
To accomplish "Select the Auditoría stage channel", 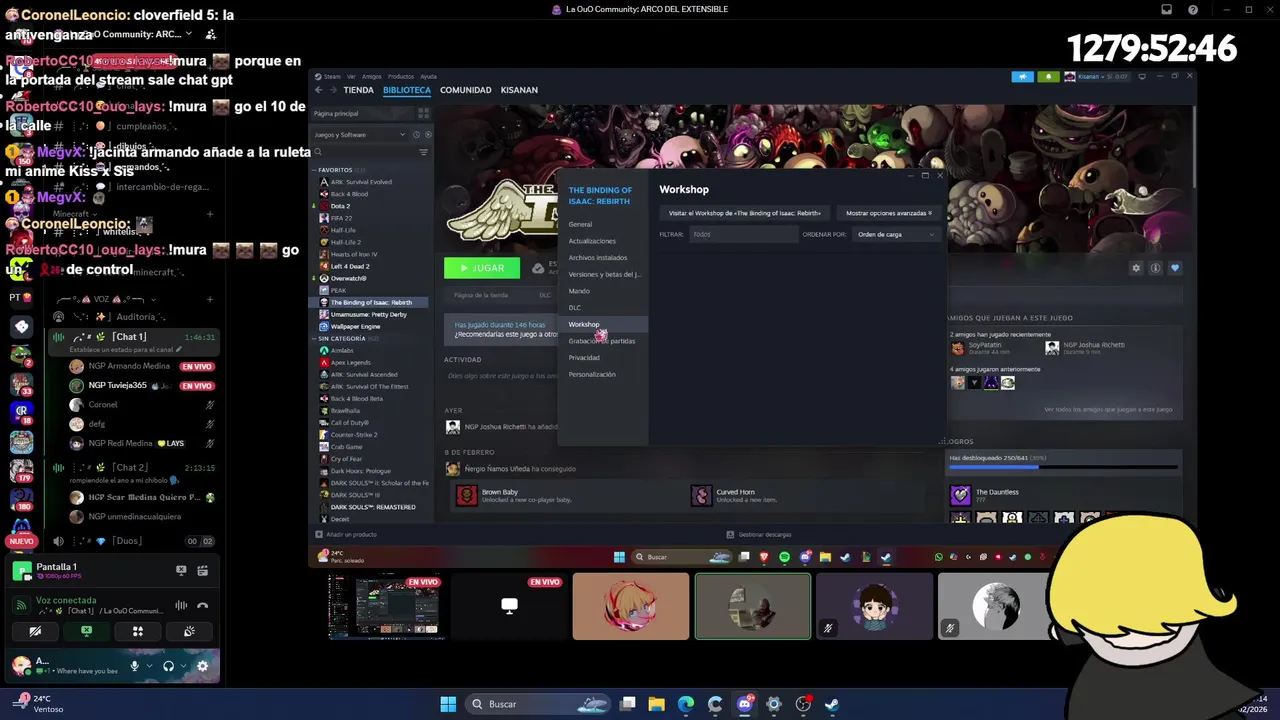I will [136, 317].
